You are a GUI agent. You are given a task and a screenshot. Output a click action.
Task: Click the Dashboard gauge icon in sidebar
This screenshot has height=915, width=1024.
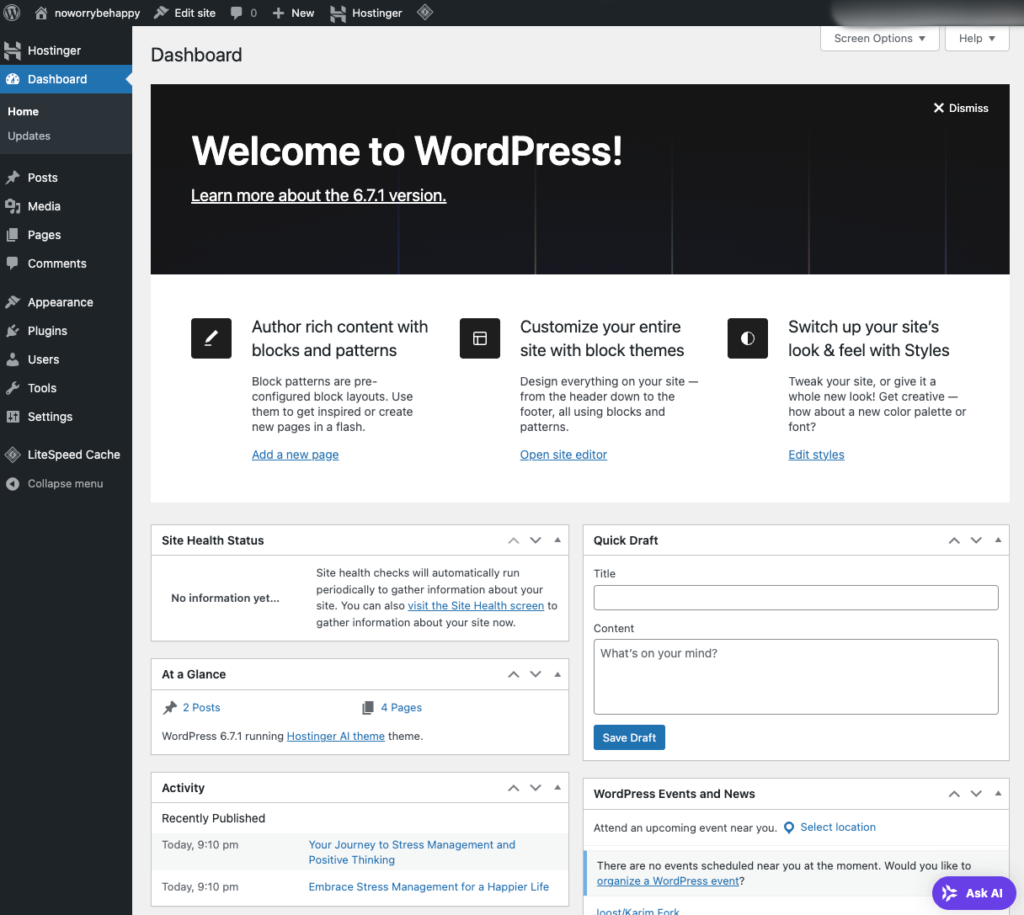tap(12, 79)
